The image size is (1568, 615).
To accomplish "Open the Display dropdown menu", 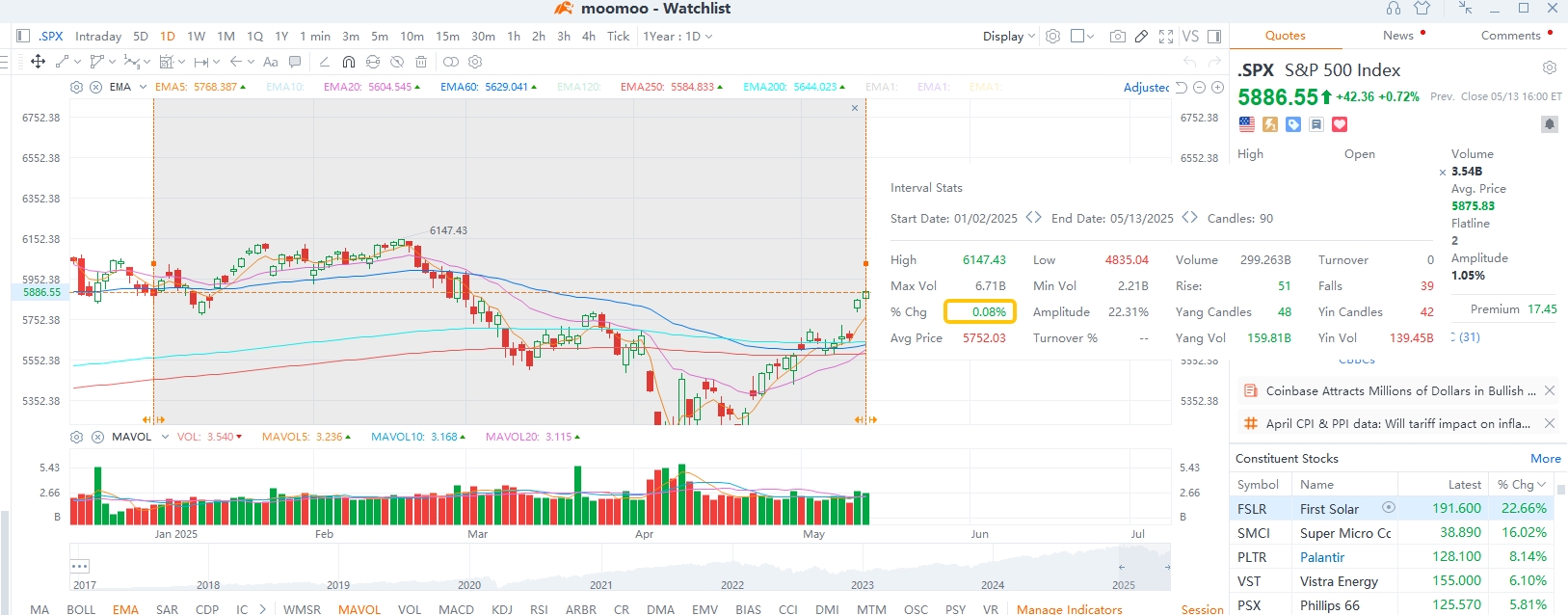I will tap(1009, 37).
